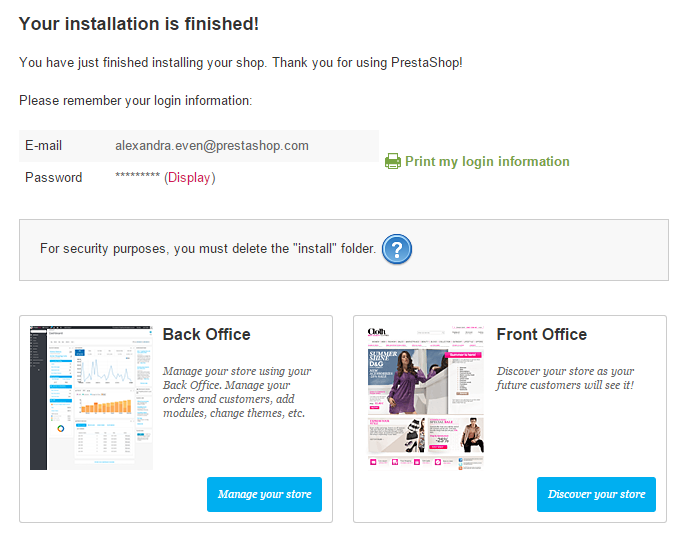This screenshot has width=688, height=543.
Task: Click the blue question mark help icon
Action: pos(397,249)
